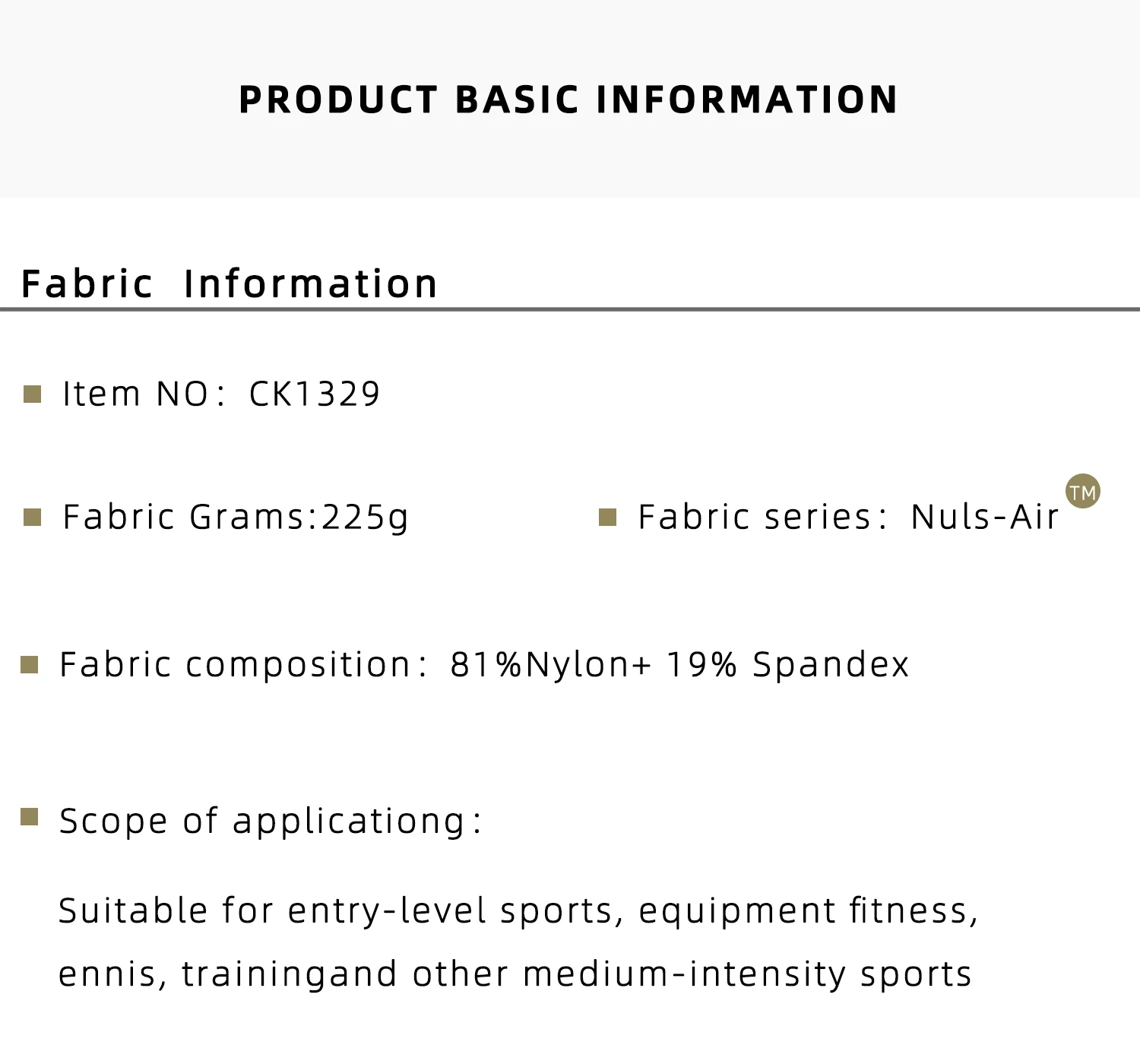Click the Nuls-Air series name
Viewport: 1140px width, 1064px height.
coord(985,518)
